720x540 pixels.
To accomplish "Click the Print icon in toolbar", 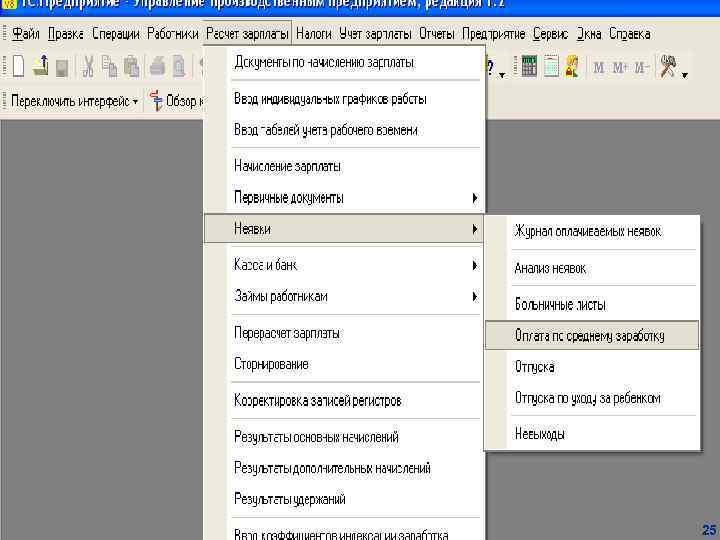I will tap(158, 67).
